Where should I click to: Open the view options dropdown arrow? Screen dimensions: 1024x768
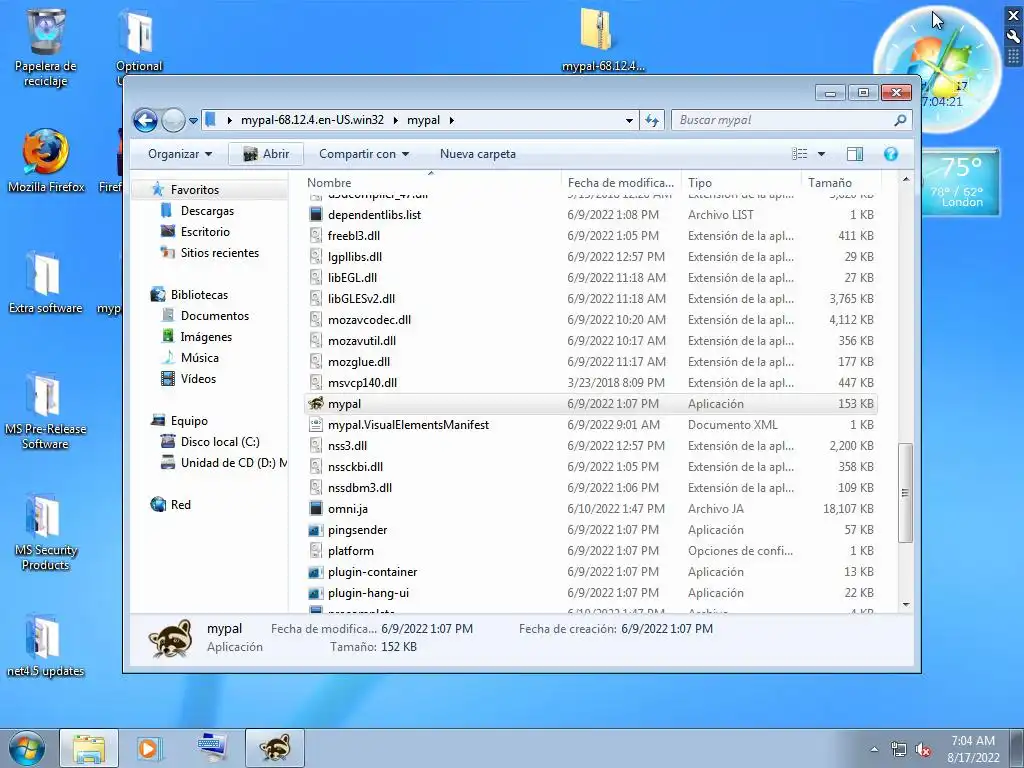coord(822,154)
